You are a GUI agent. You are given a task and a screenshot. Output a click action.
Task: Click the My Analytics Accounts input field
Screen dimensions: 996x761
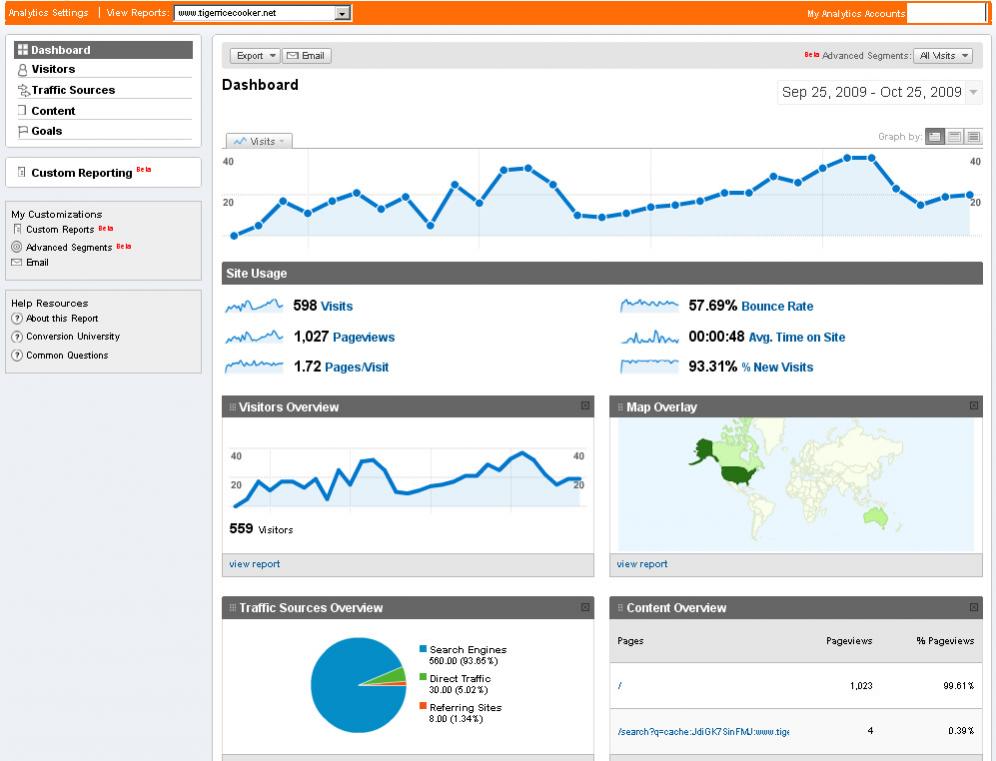click(x=946, y=13)
